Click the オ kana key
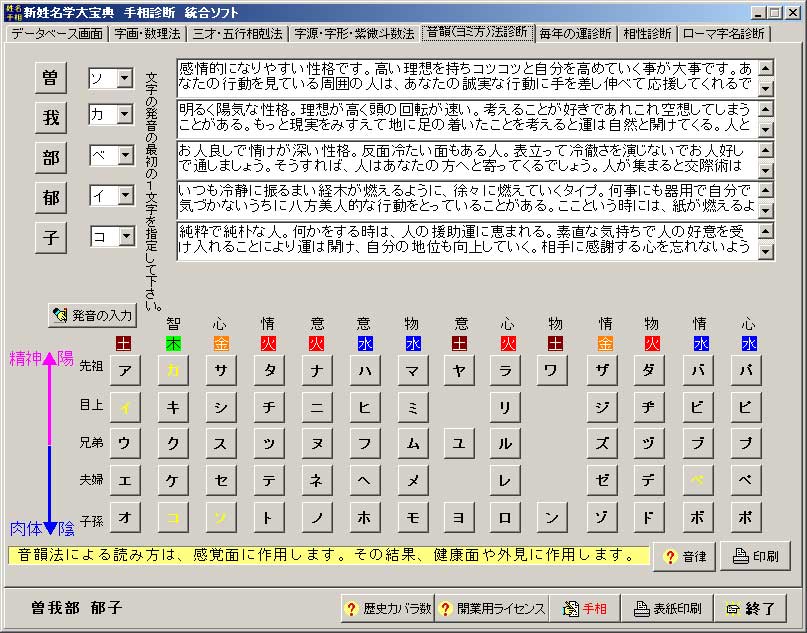 (125, 517)
